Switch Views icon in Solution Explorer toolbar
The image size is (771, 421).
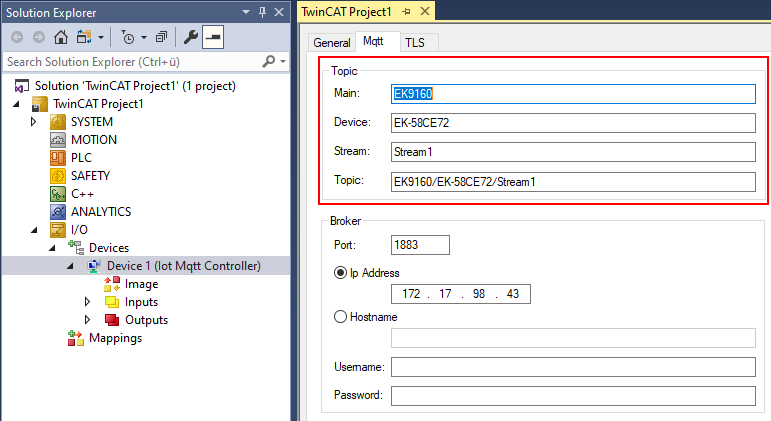84,37
